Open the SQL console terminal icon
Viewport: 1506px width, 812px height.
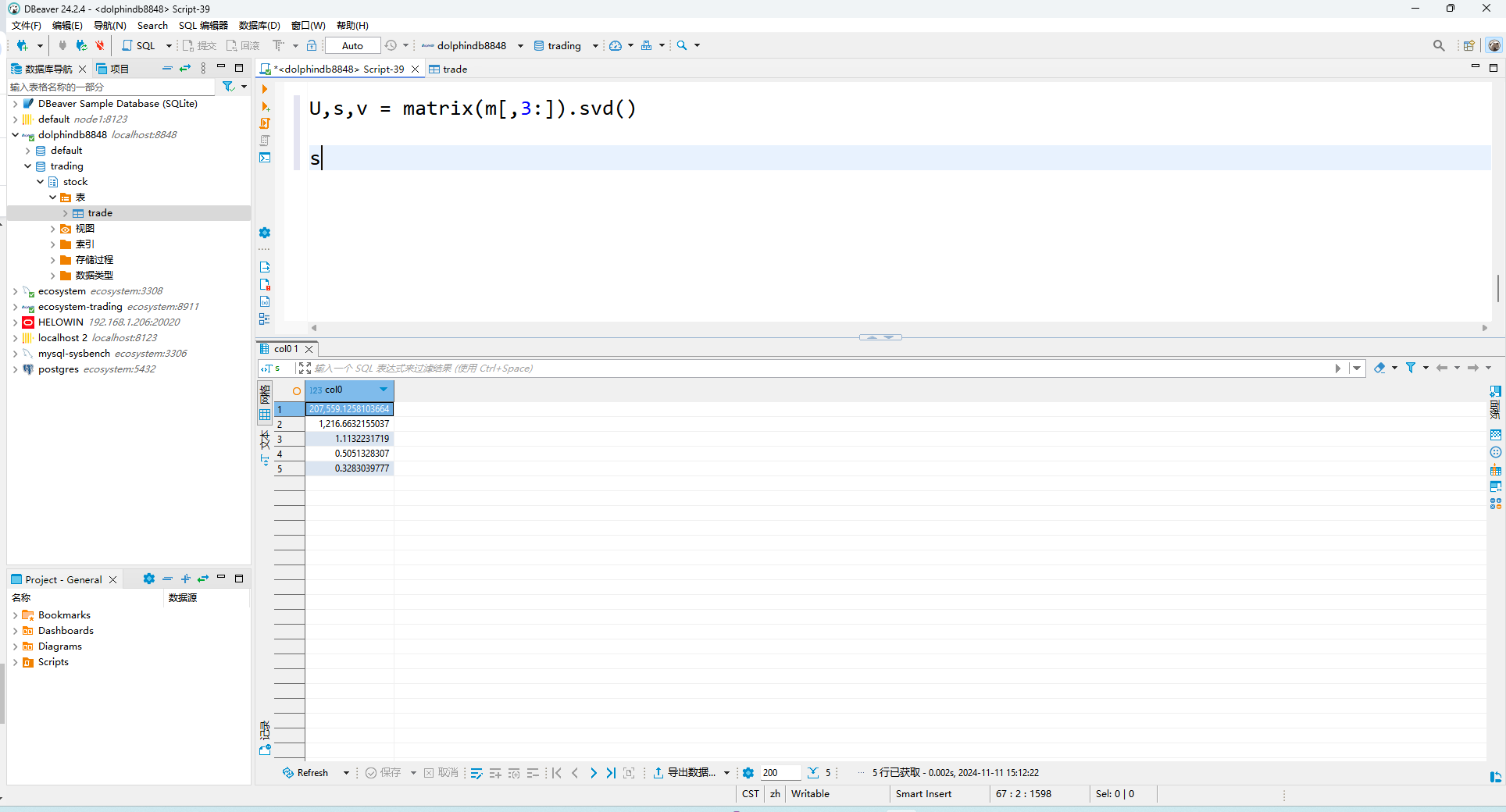coord(265,158)
